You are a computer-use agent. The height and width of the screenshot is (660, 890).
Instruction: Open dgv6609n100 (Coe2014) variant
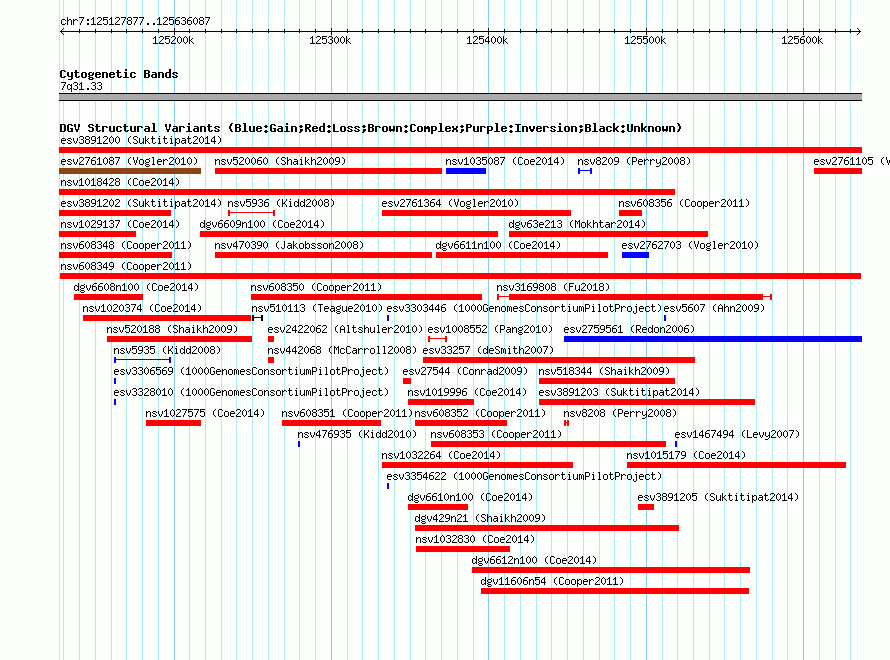click(x=262, y=224)
